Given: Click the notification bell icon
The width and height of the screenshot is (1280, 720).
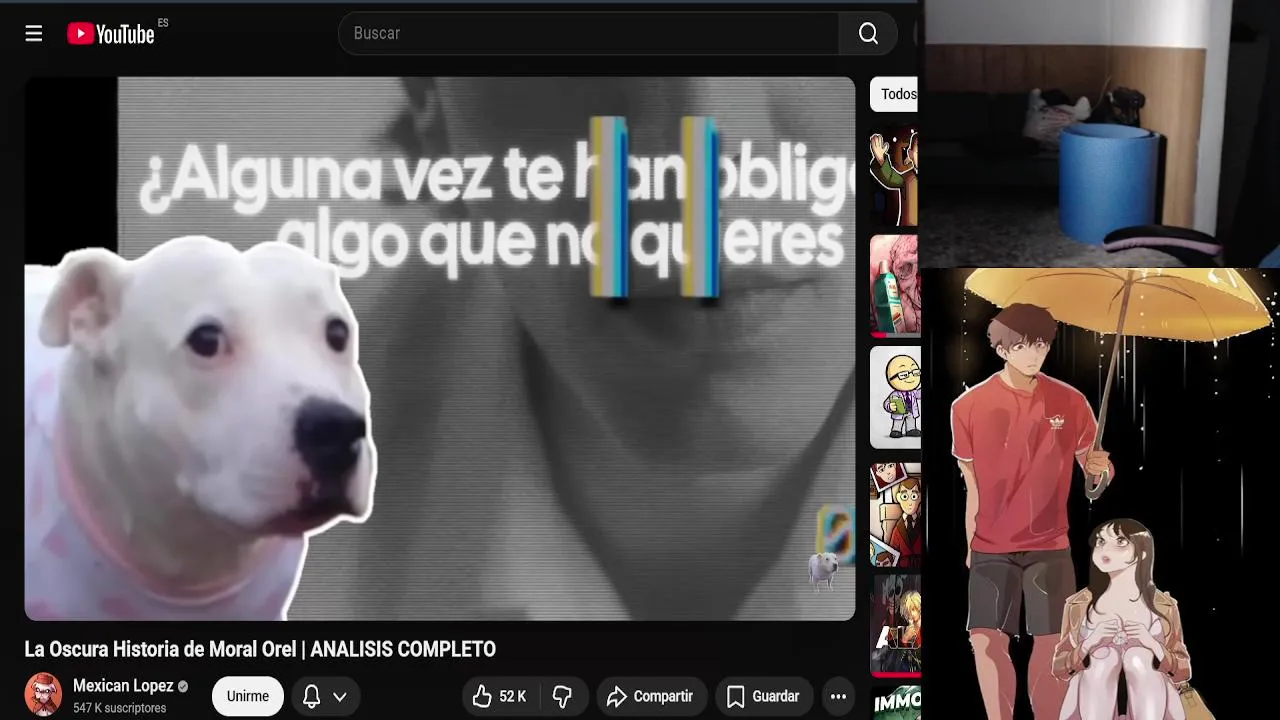Looking at the screenshot, I should point(312,696).
